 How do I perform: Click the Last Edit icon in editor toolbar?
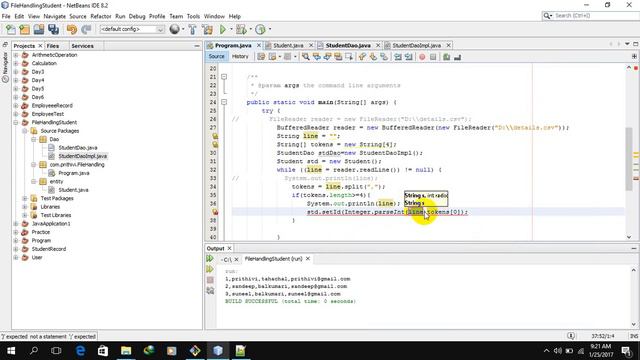261,57
